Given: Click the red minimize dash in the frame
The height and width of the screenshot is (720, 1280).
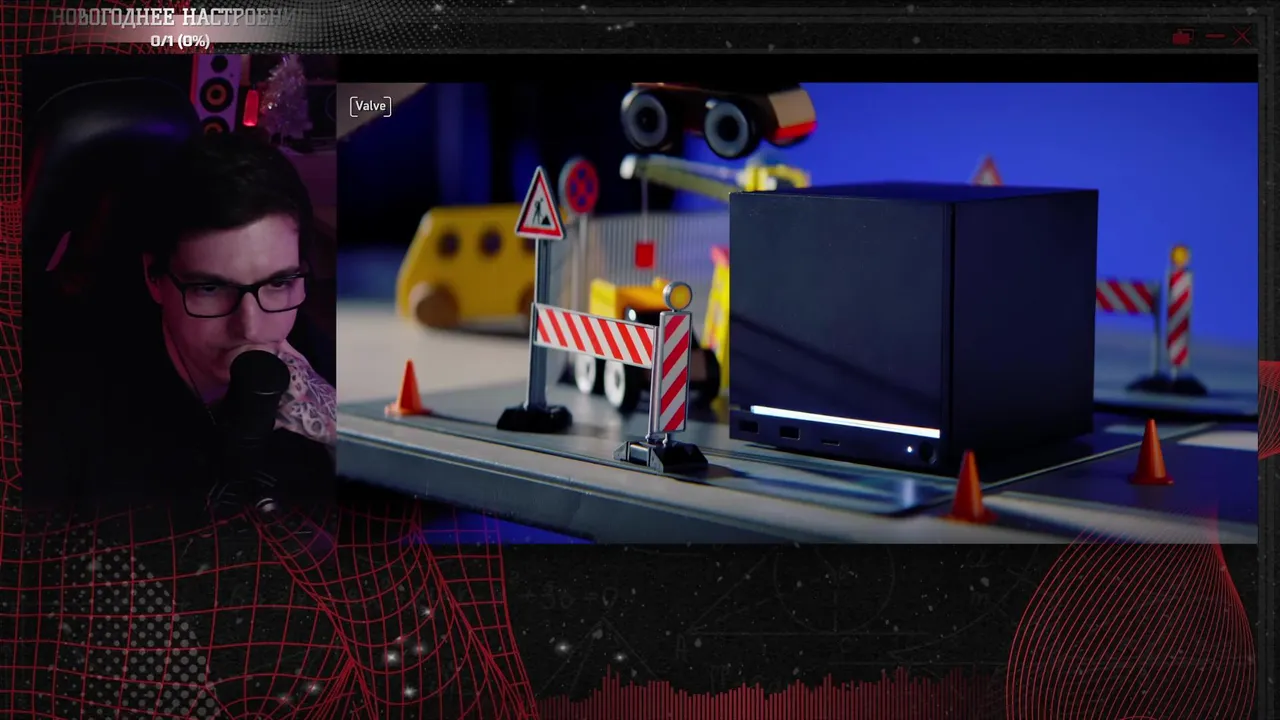Looking at the screenshot, I should (1214, 37).
